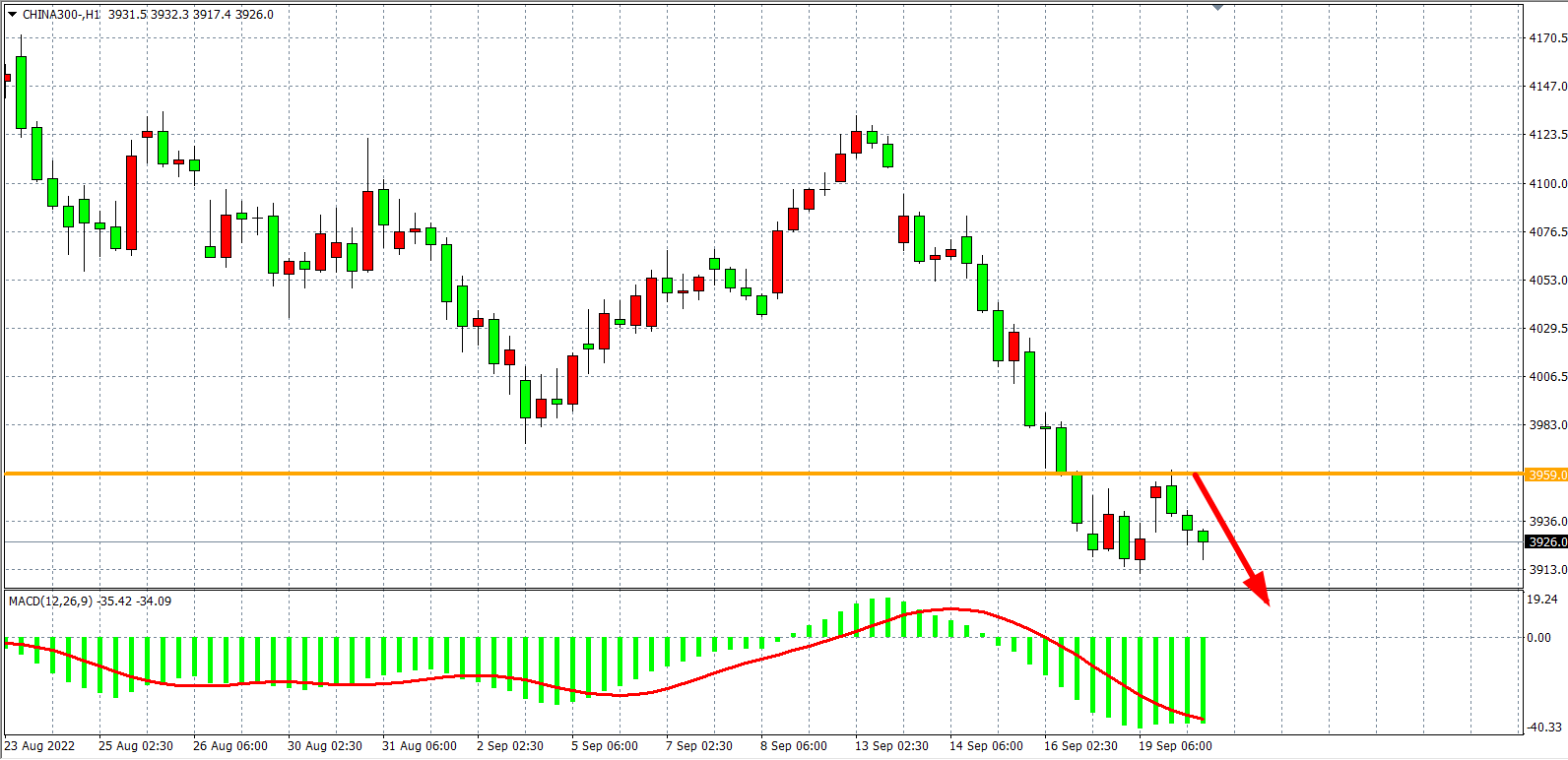Click the orange 3959.0 price label
This screenshot has height=760, width=1568.
pyautogui.click(x=1545, y=475)
